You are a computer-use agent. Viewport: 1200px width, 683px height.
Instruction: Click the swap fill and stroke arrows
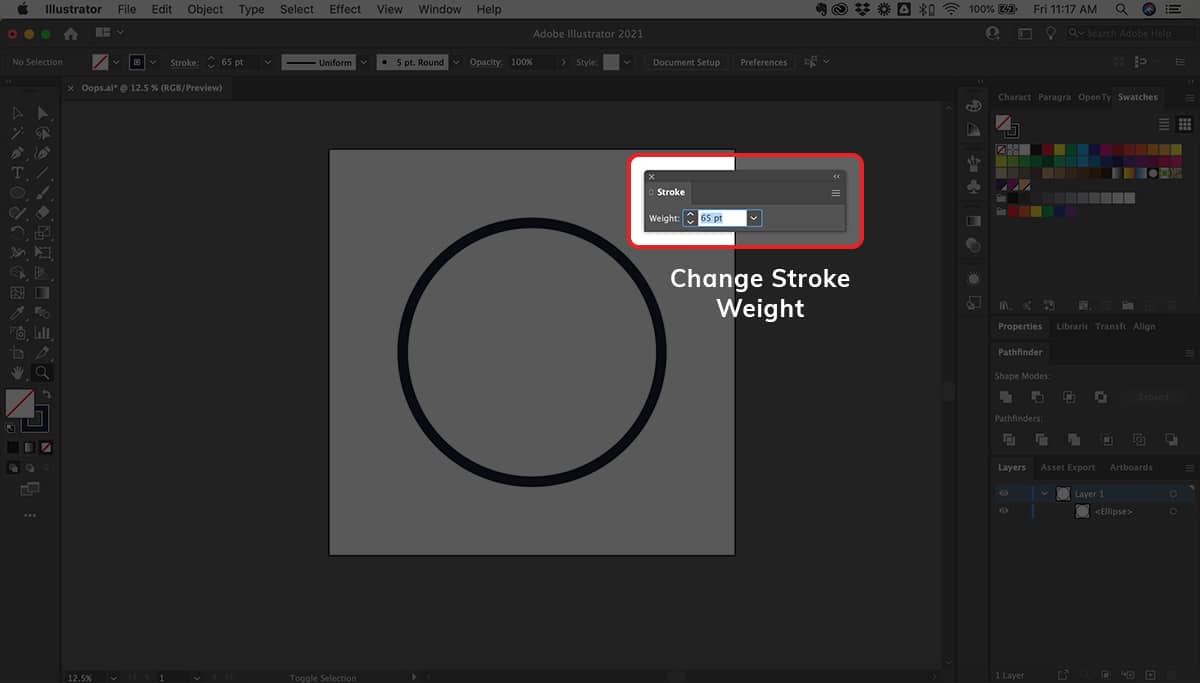[46, 395]
